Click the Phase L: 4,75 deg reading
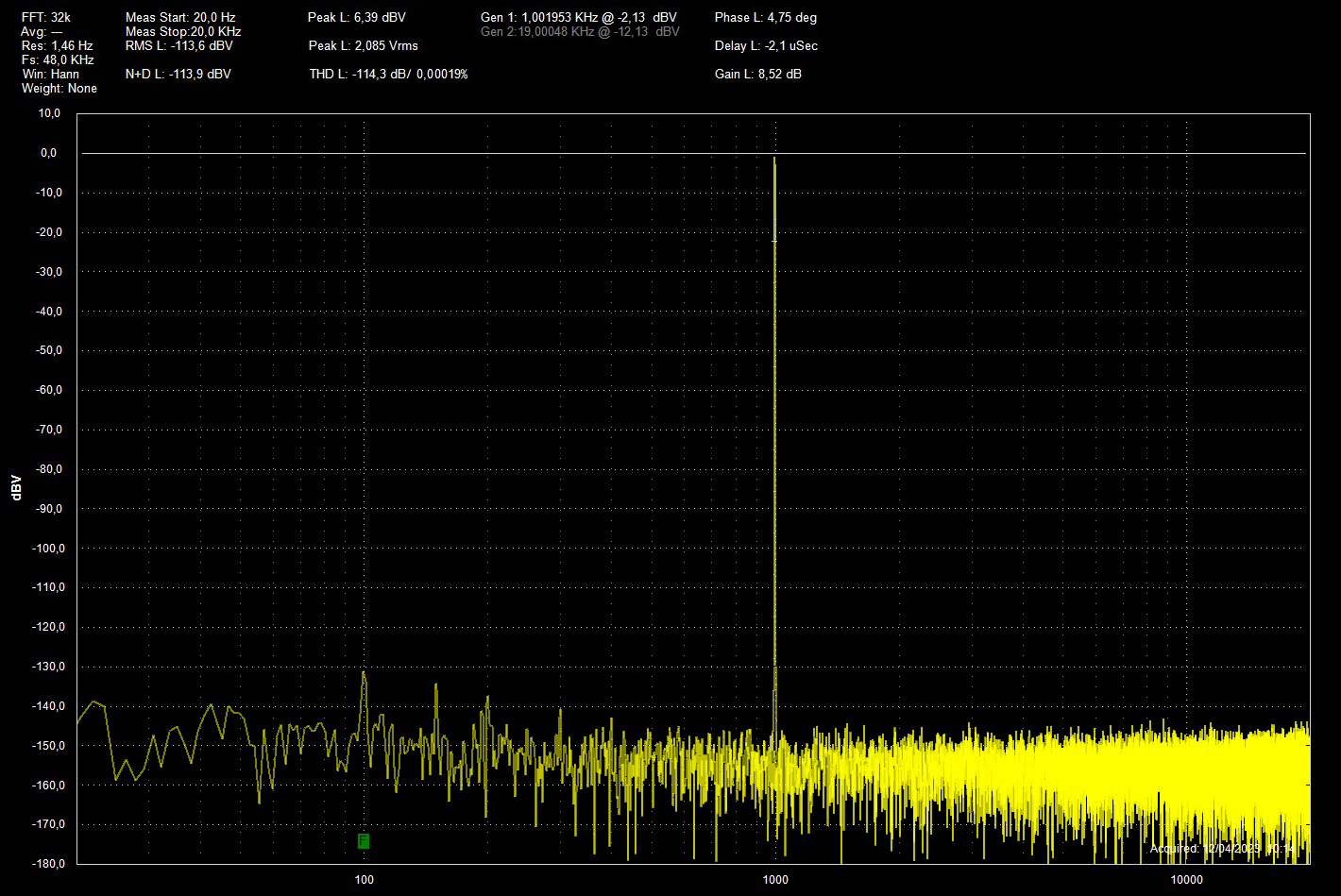 766,17
